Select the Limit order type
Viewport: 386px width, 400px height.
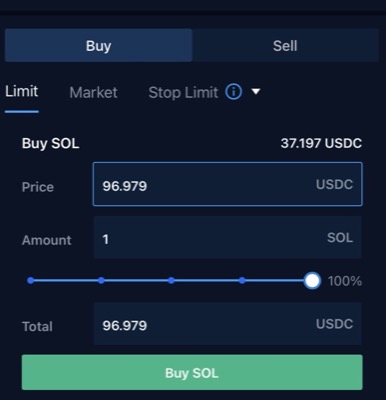point(22,91)
